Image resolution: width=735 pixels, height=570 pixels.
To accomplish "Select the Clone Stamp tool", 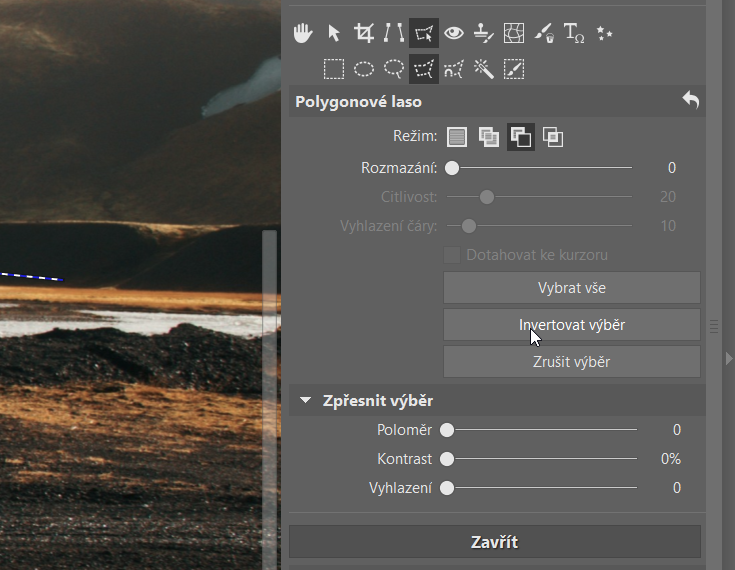I will (484, 34).
